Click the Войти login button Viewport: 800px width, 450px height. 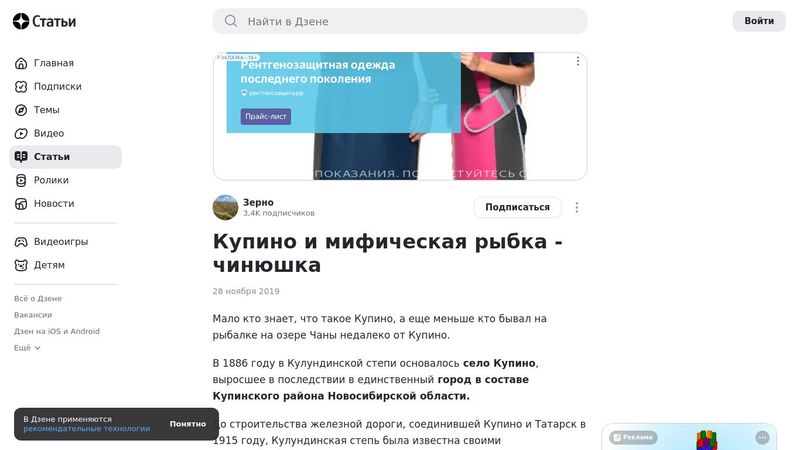pyautogui.click(x=759, y=21)
